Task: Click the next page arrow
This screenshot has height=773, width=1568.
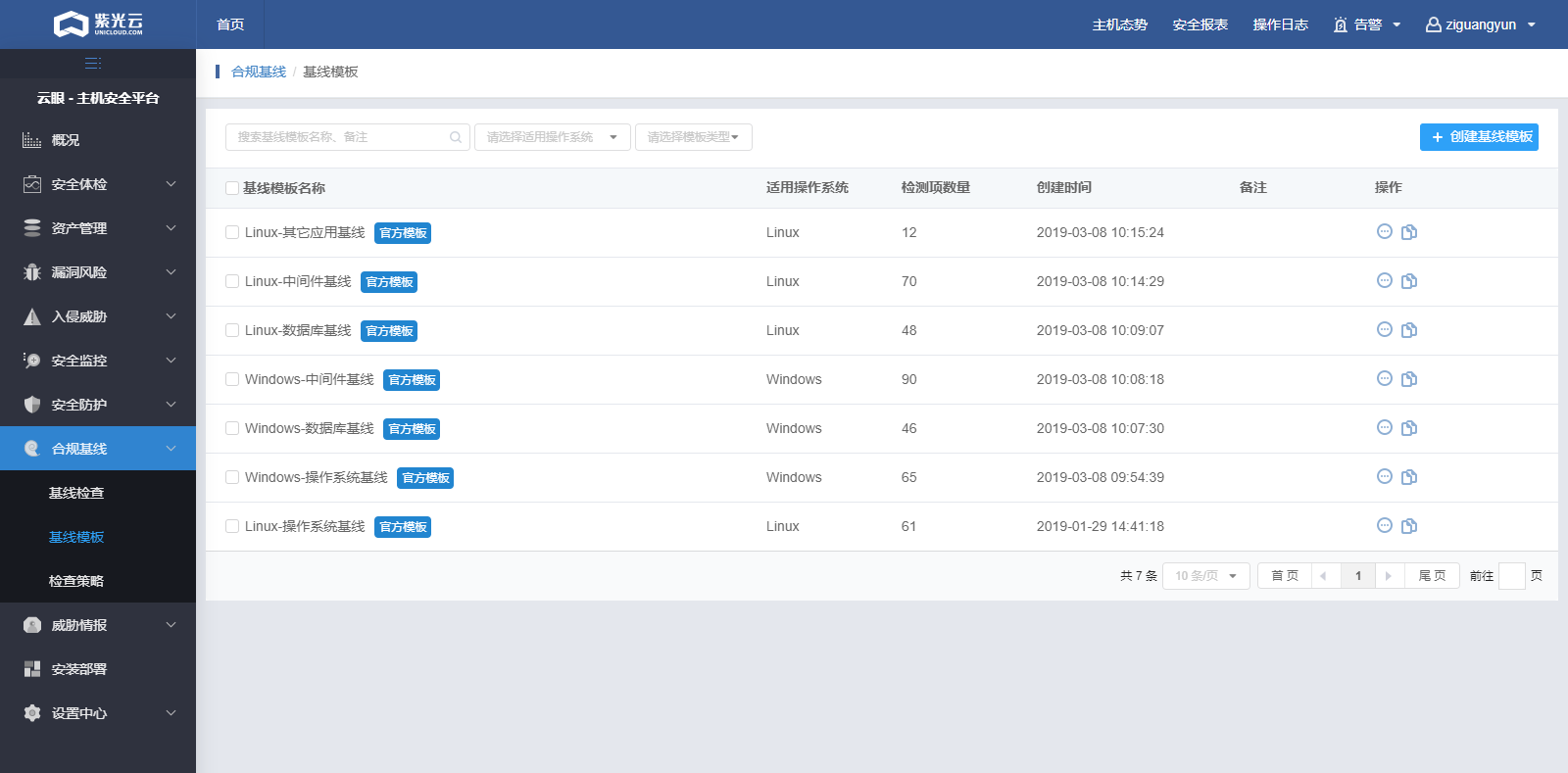Action: tap(1389, 576)
